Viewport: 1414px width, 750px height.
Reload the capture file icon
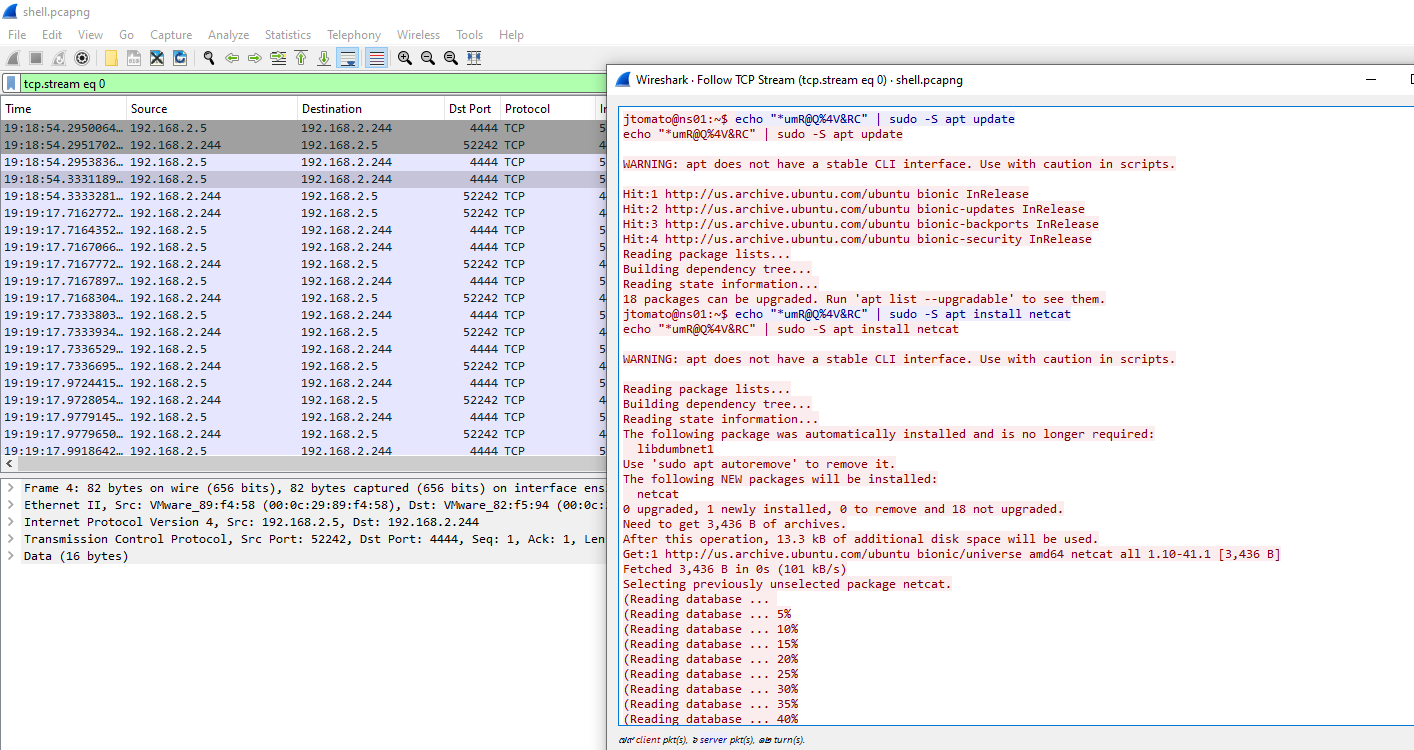tap(180, 58)
